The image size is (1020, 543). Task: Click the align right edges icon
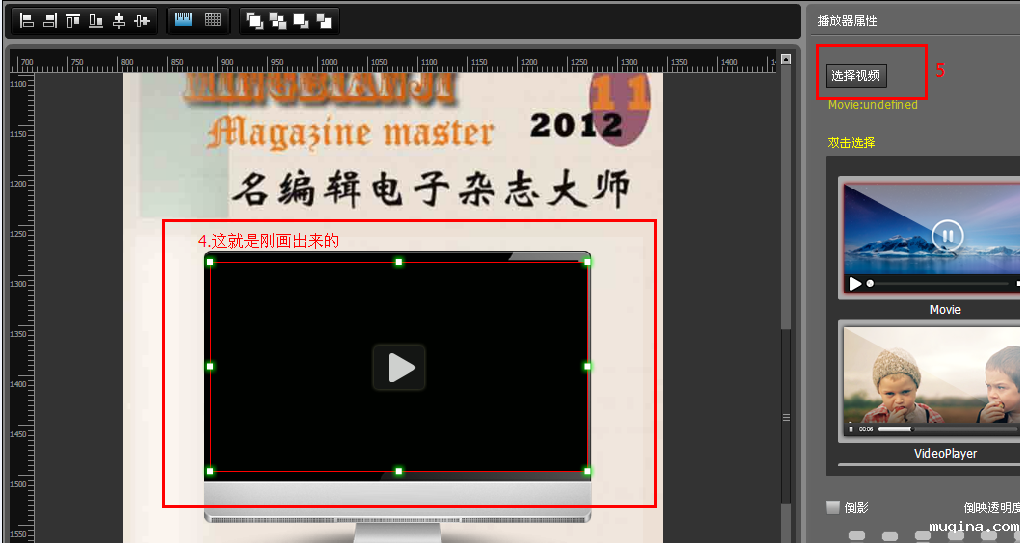pos(49,20)
